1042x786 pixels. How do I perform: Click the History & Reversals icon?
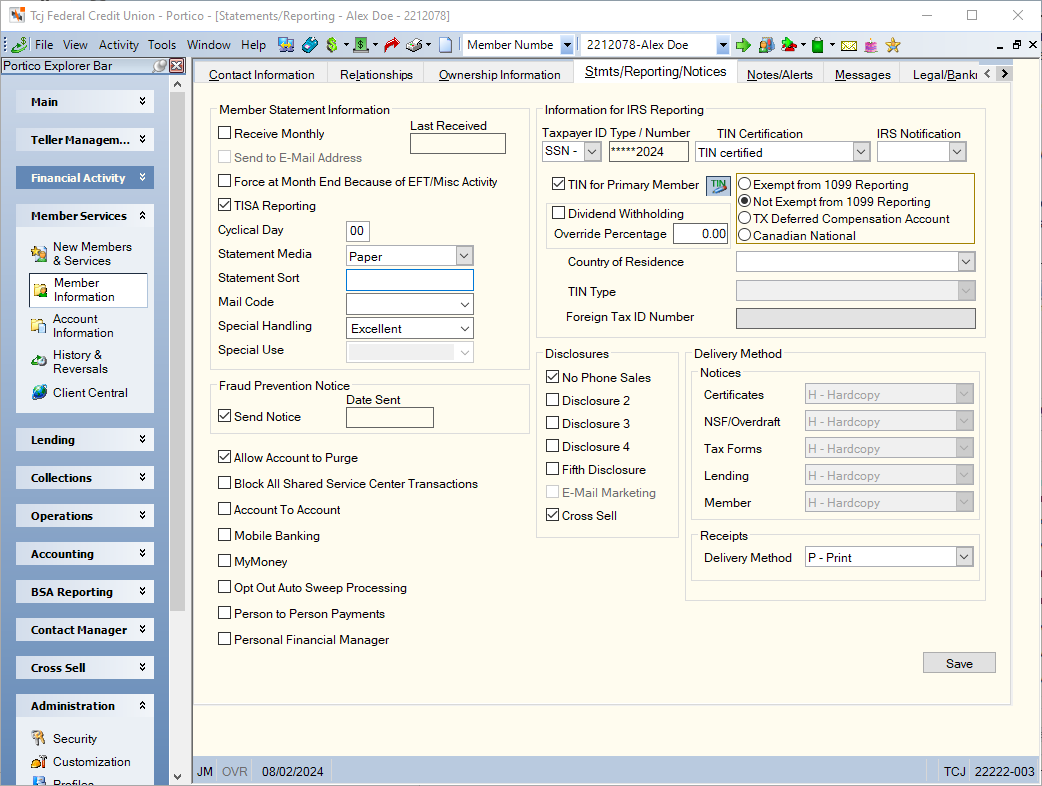(x=39, y=361)
